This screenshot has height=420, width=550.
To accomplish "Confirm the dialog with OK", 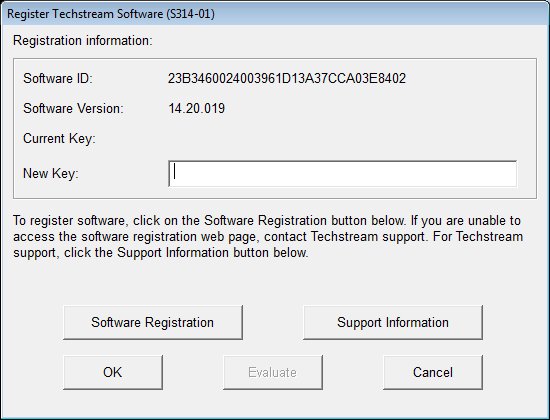I will pyautogui.click(x=113, y=372).
